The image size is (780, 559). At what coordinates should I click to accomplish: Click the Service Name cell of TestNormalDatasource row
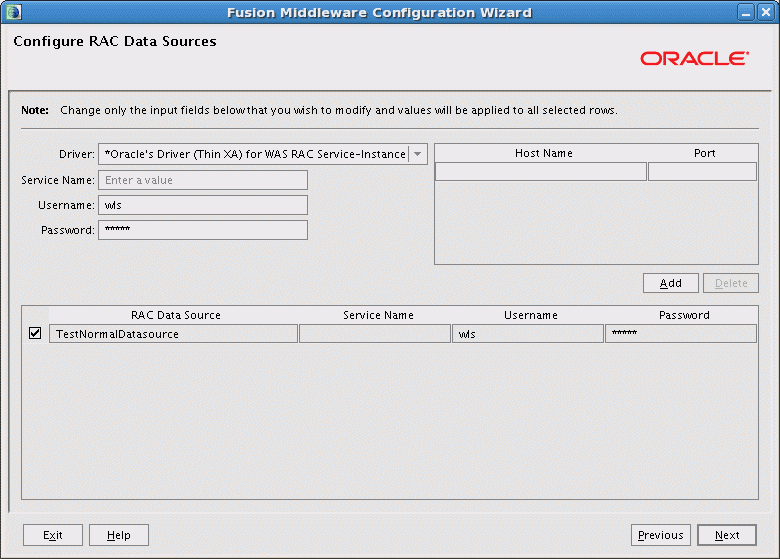click(x=375, y=334)
